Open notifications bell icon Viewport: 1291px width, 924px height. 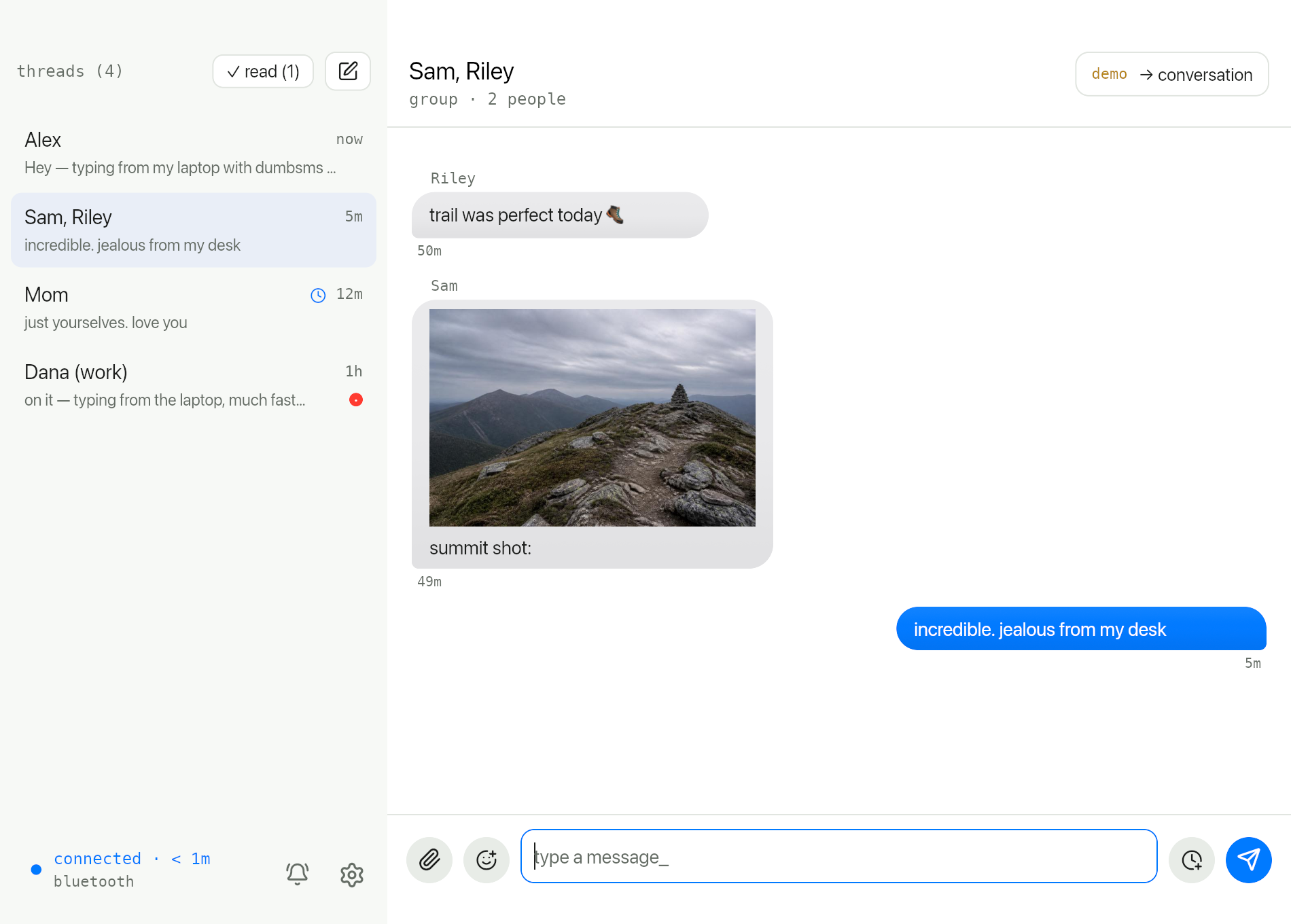tap(298, 874)
